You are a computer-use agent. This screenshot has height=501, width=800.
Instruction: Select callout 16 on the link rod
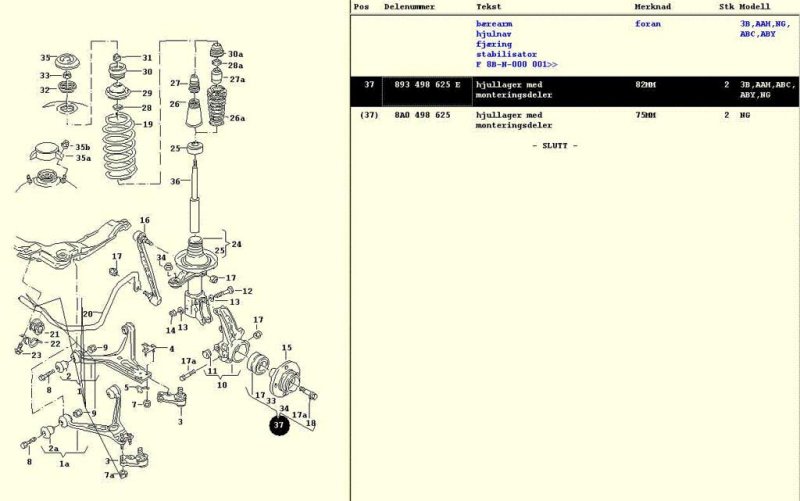145,220
